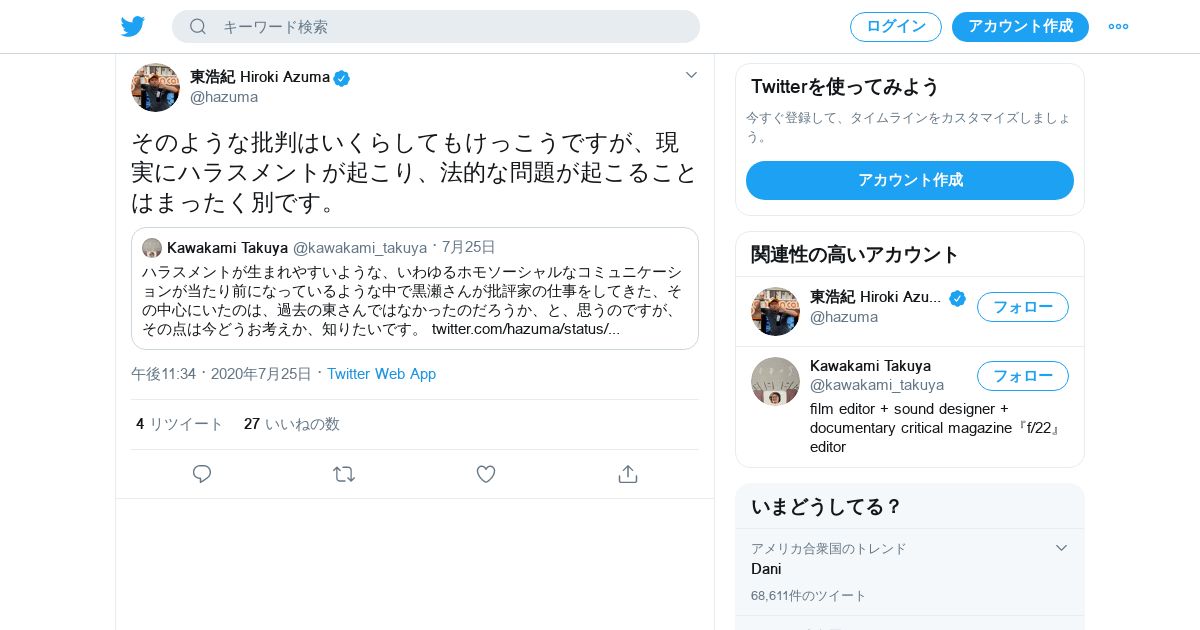View the 4 リツイート list
Viewport: 1200px width, 630px height.
click(180, 424)
